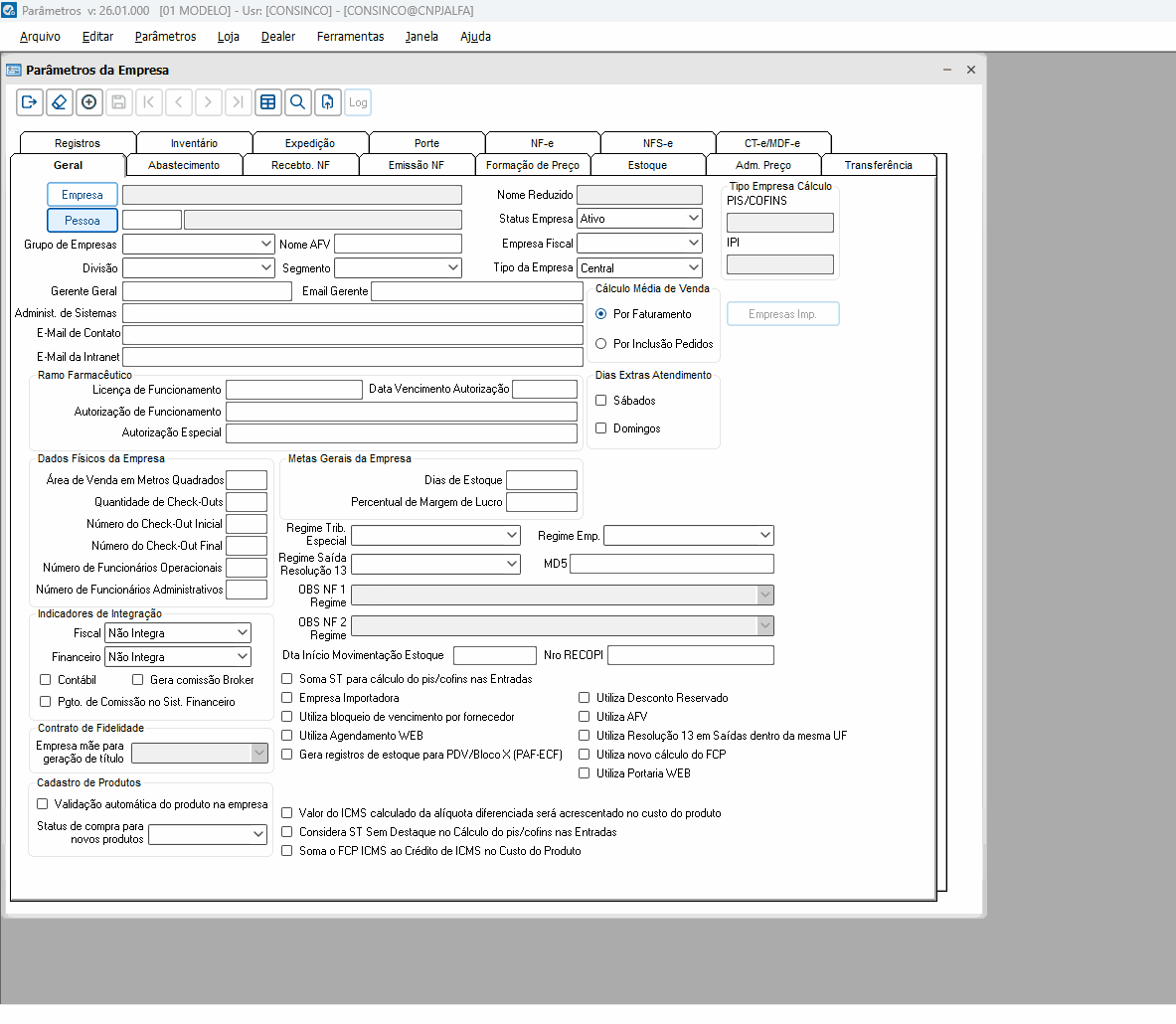1176x1024 pixels.
Task: Click the add new record plus icon
Action: coord(89,102)
